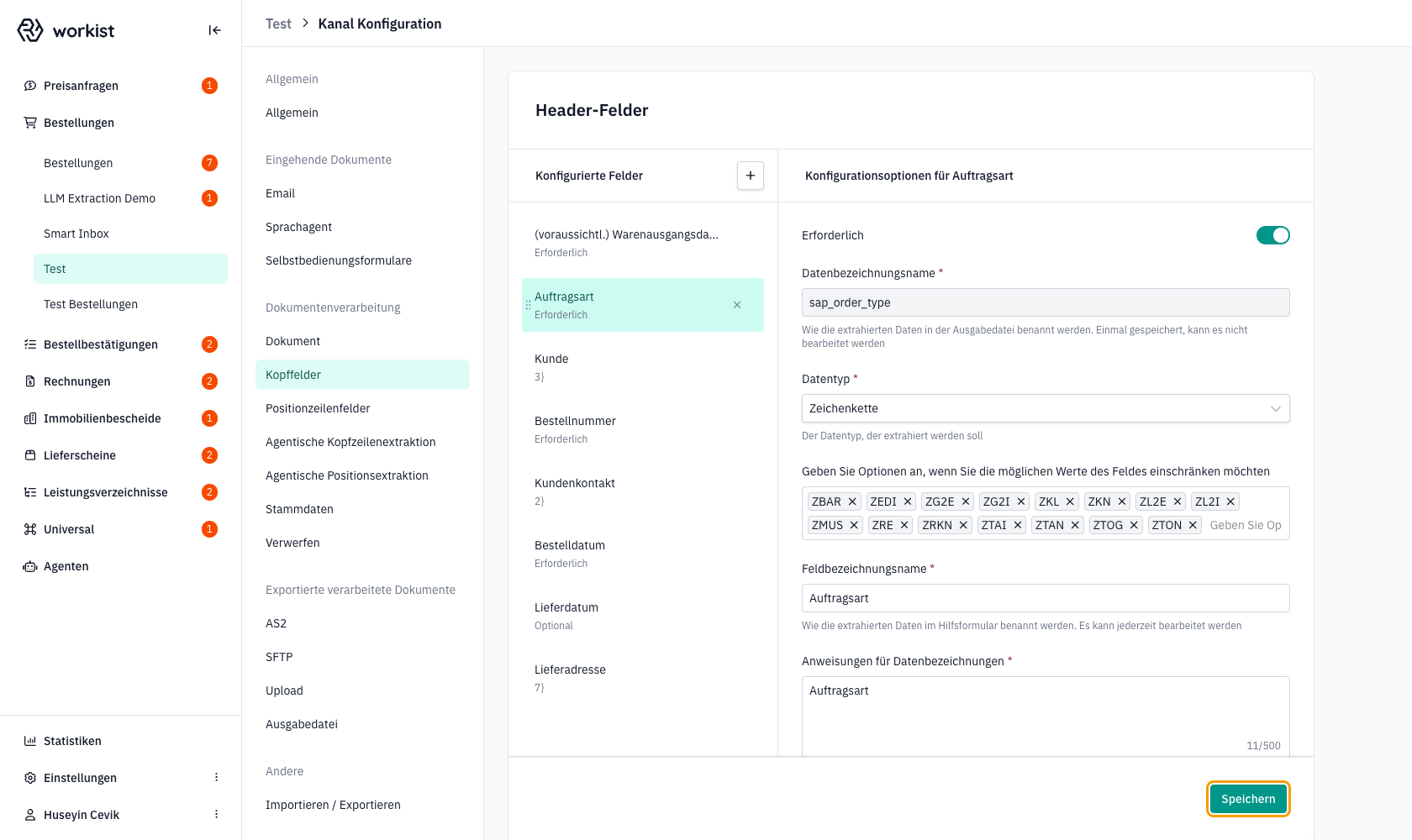
Task: Click the Test breadcrumb link
Action: pos(278,24)
